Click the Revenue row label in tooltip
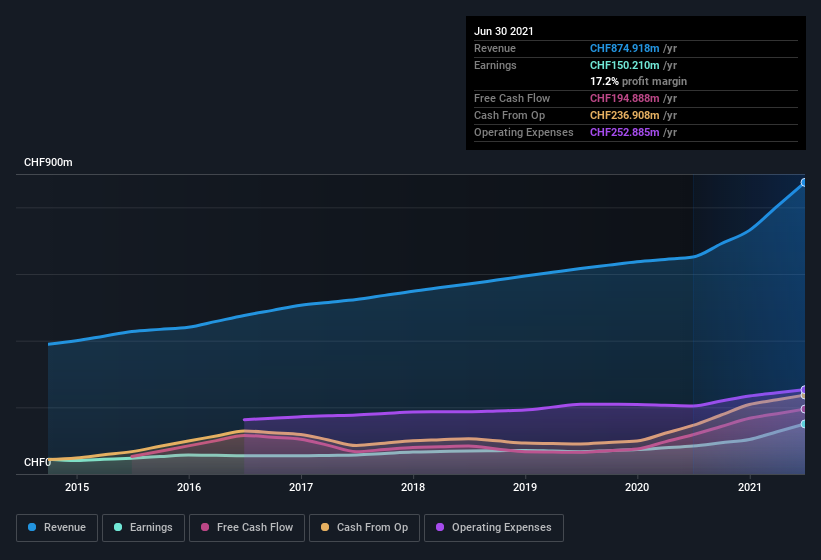Screen dimensions: 821x560 coord(495,48)
